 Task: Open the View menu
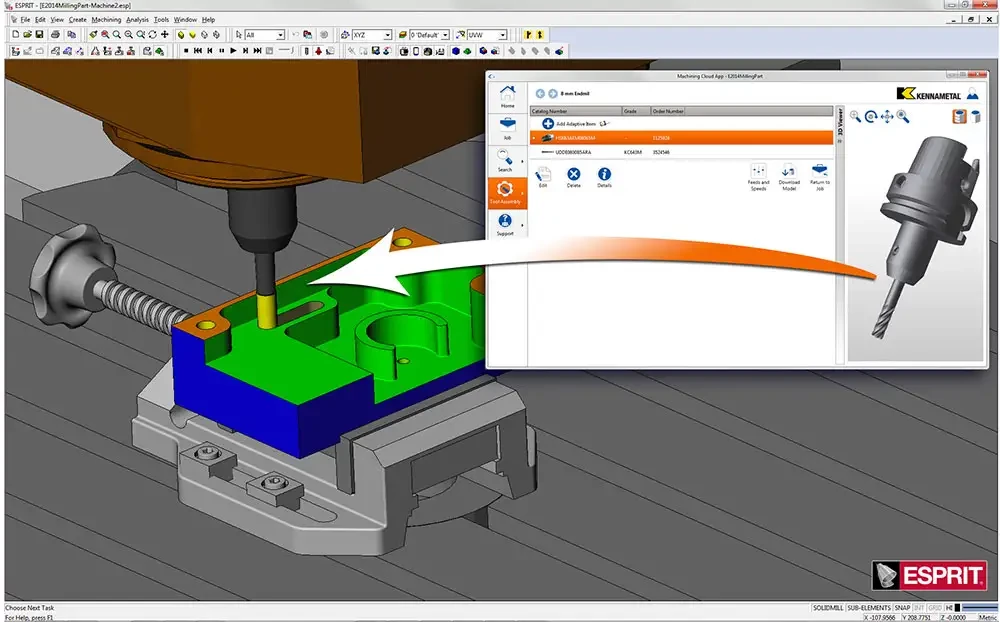[x=57, y=20]
